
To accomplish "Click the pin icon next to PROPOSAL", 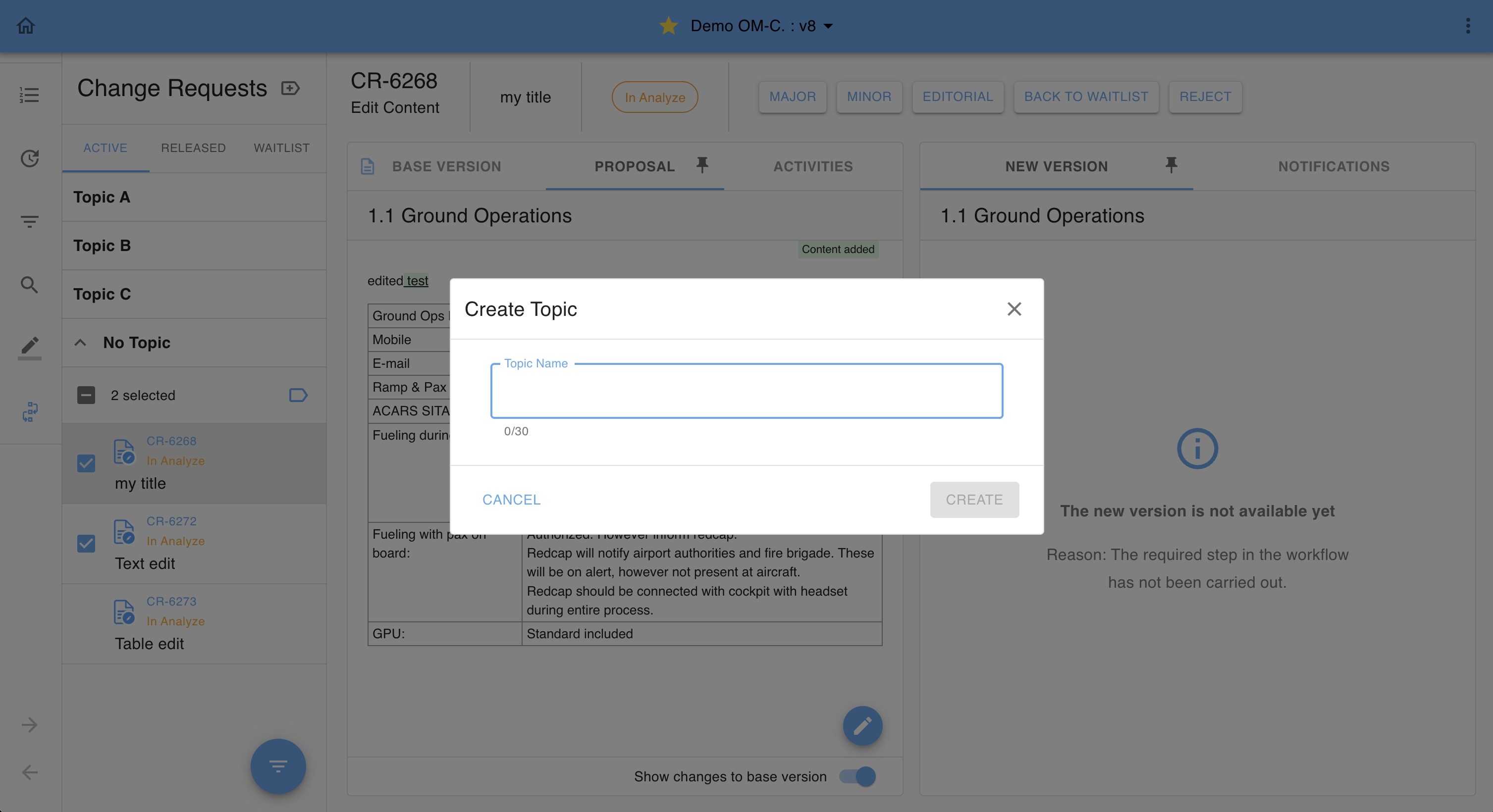I will click(702, 166).
